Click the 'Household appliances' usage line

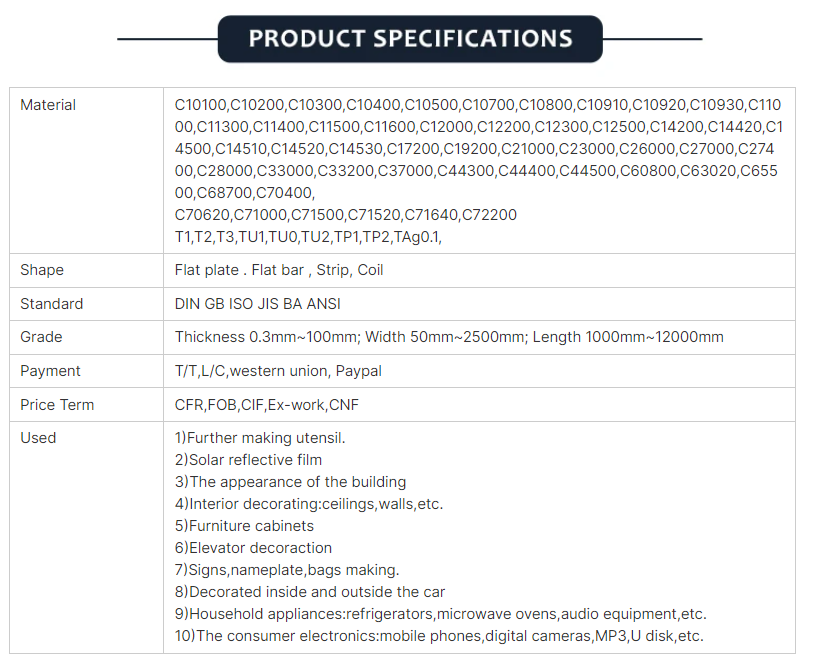pyautogui.click(x=440, y=614)
